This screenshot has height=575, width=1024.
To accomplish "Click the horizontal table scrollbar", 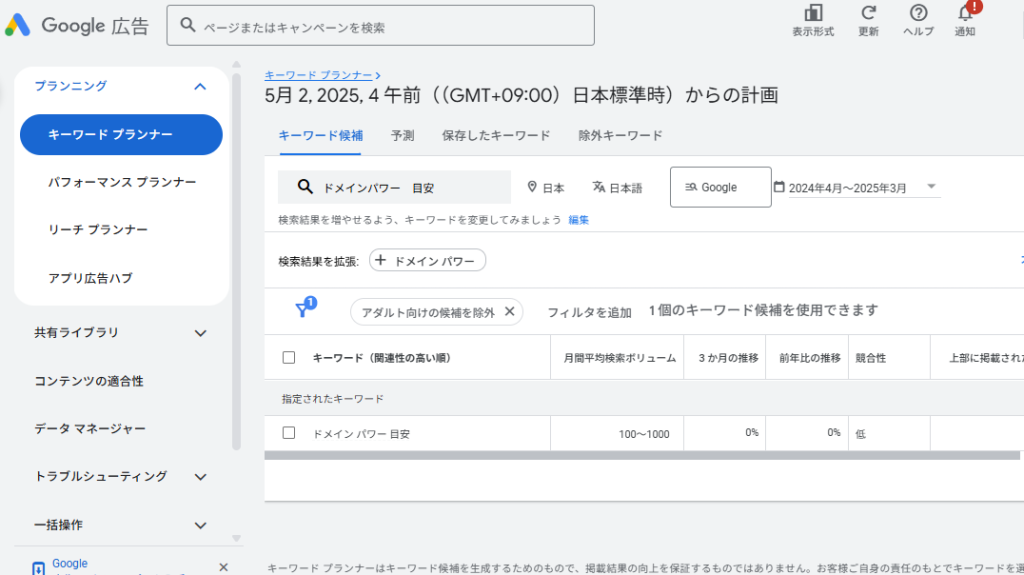I will point(642,455).
